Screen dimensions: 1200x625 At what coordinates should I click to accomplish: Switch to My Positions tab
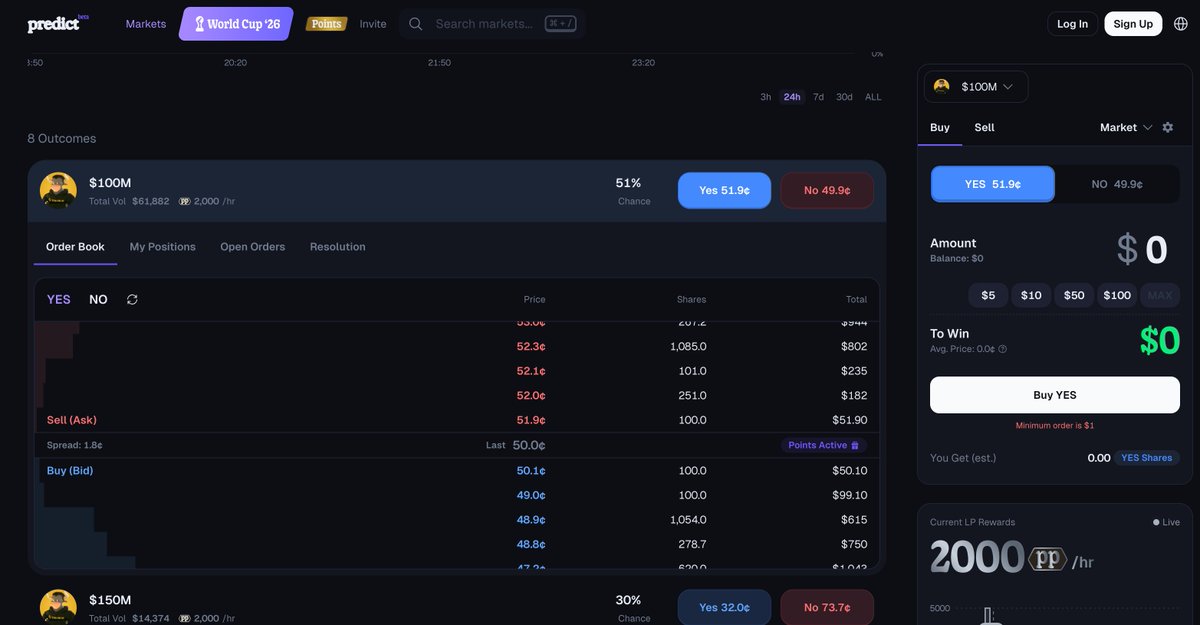coord(163,247)
